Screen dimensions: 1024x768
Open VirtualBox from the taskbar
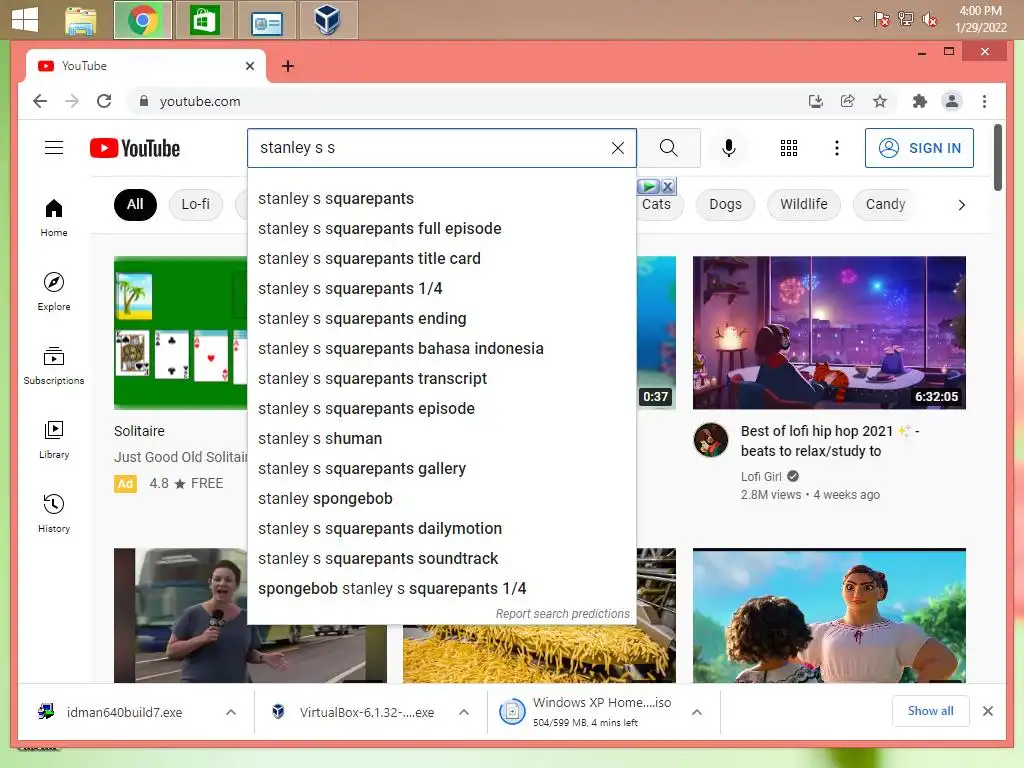(x=328, y=20)
